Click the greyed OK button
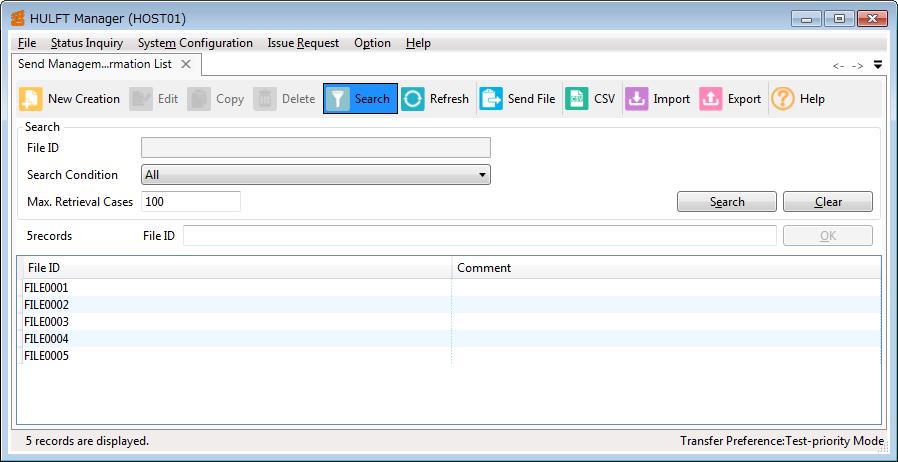898x462 pixels. pos(828,235)
